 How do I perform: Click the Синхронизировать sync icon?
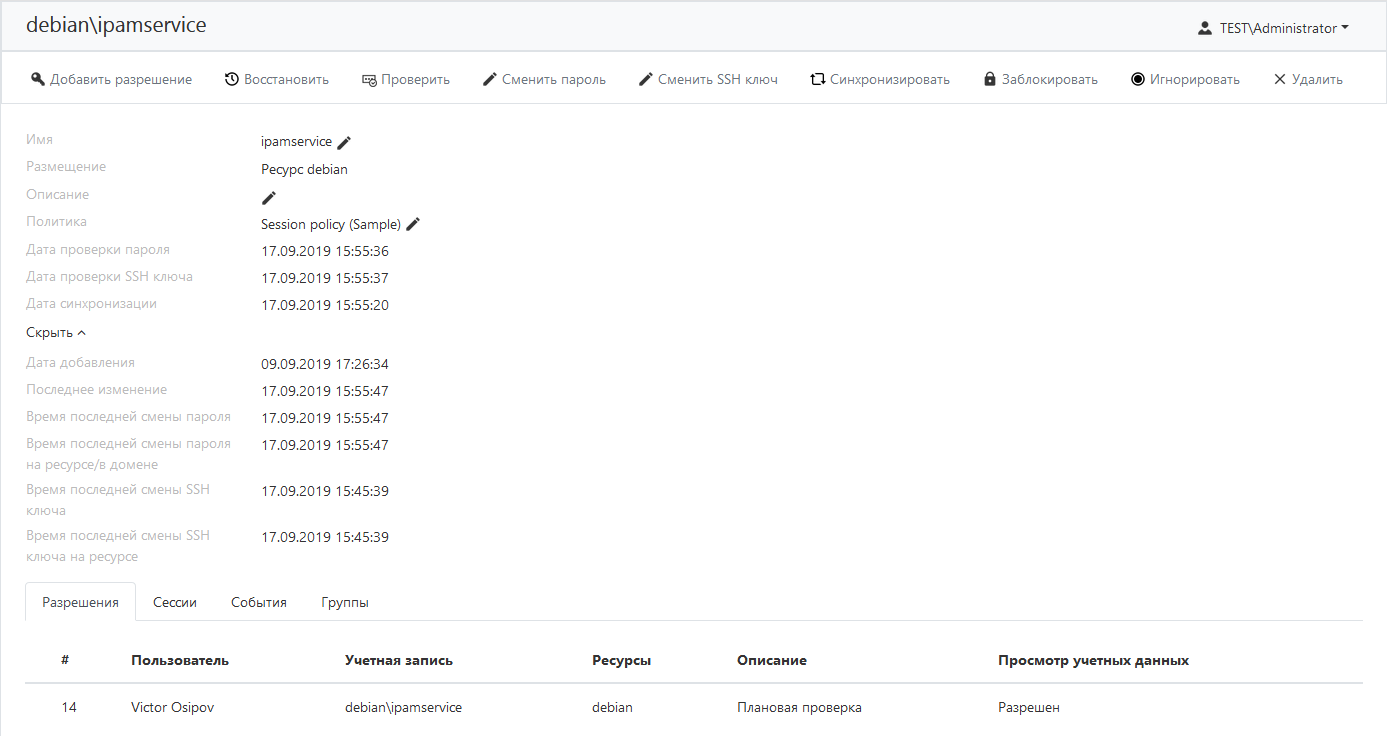(817, 79)
